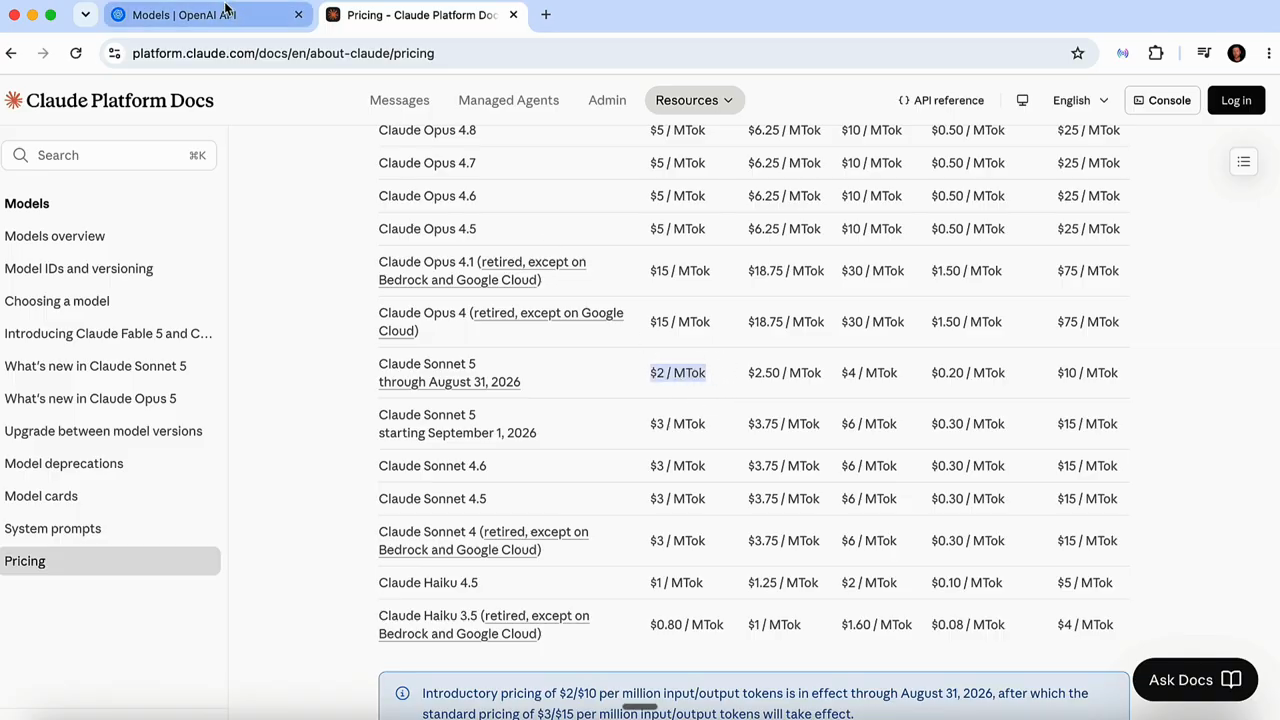The width and height of the screenshot is (1280, 720).
Task: Open a new browser tab
Action: click(x=546, y=15)
